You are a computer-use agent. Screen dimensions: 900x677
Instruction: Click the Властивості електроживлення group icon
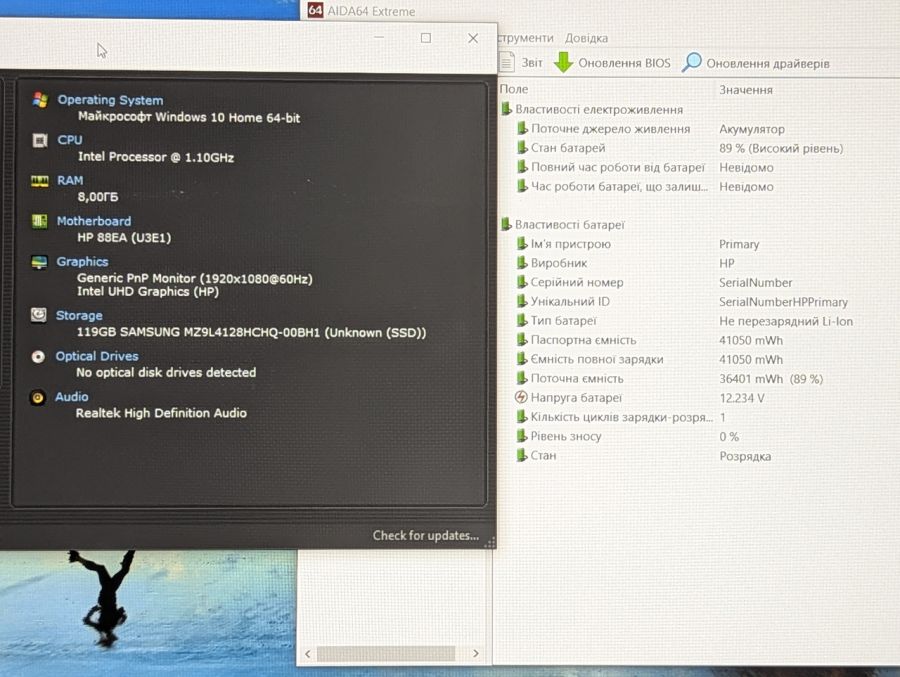coord(506,109)
